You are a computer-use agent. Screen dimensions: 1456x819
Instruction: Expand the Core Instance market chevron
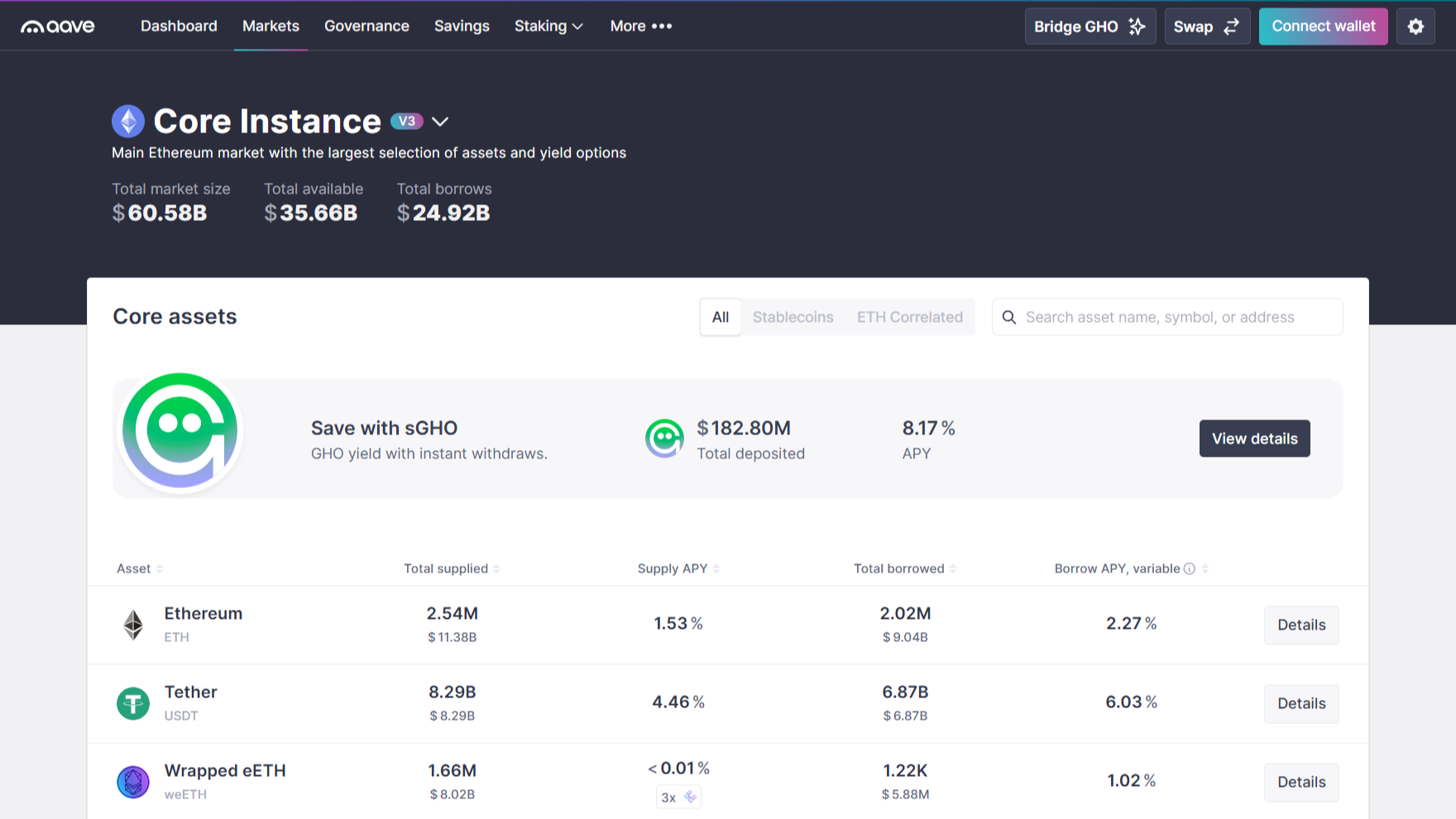440,122
